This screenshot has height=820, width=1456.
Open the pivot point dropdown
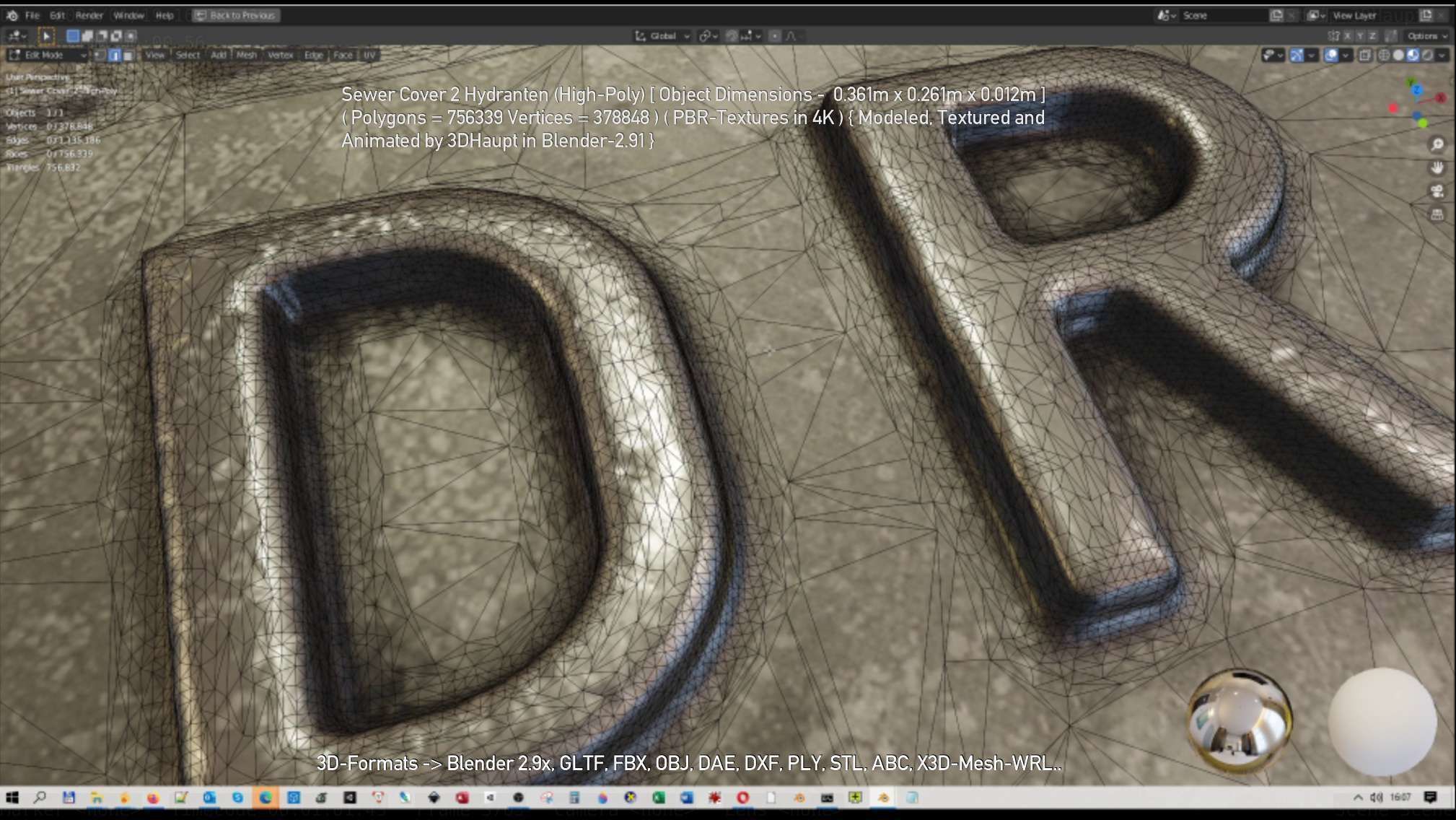708,35
